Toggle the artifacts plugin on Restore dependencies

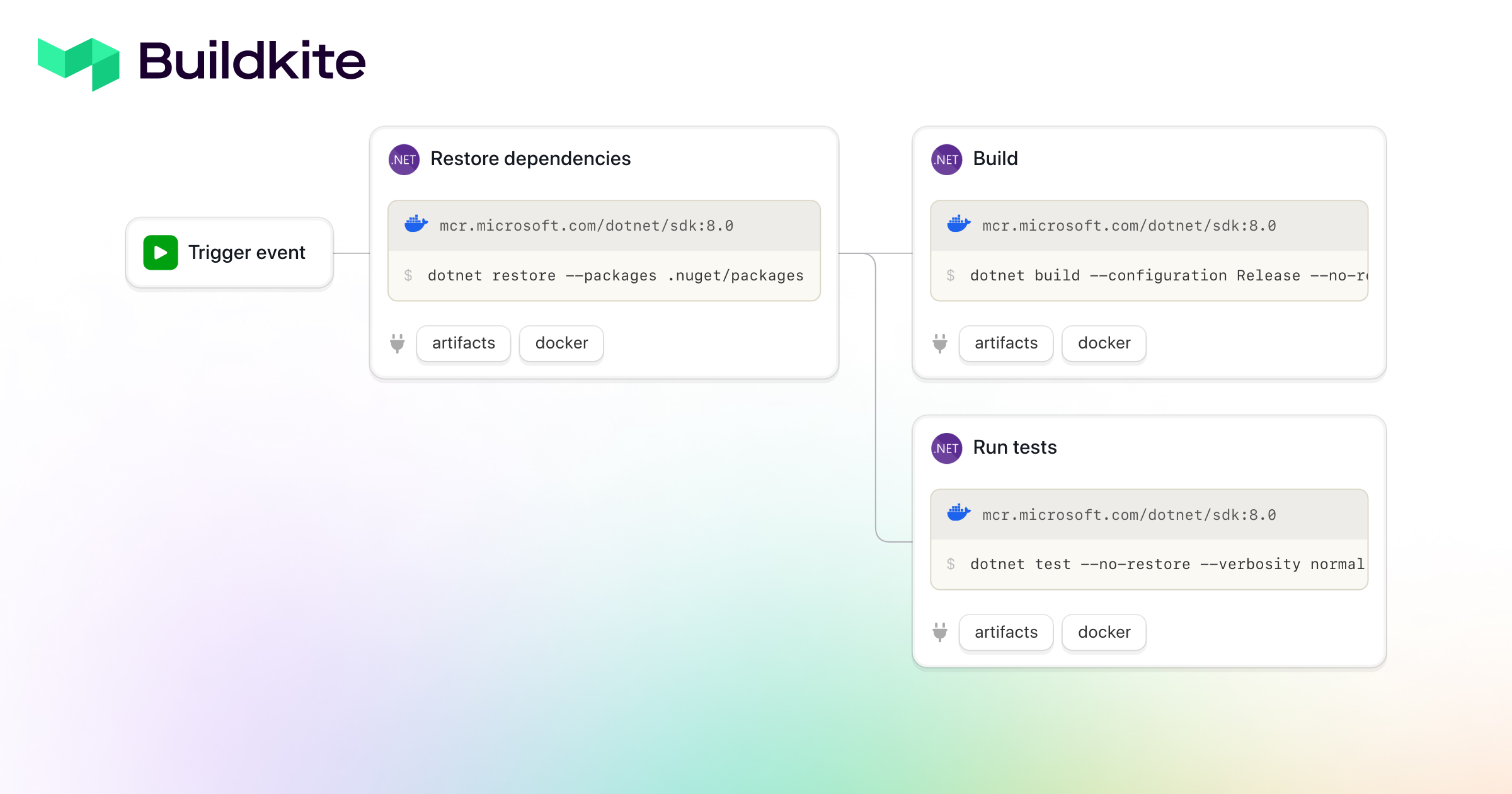[463, 343]
